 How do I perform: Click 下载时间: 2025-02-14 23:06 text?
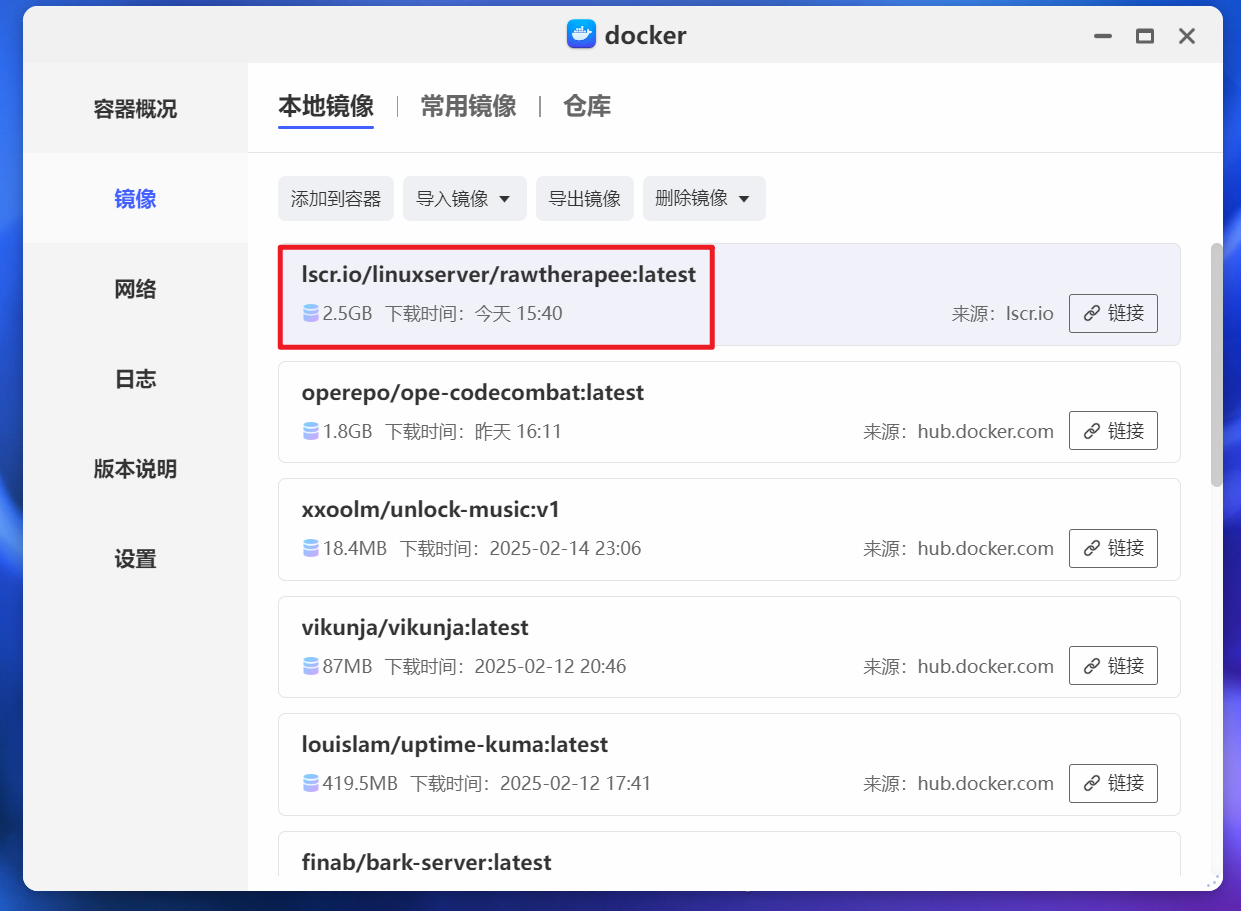tap(520, 549)
